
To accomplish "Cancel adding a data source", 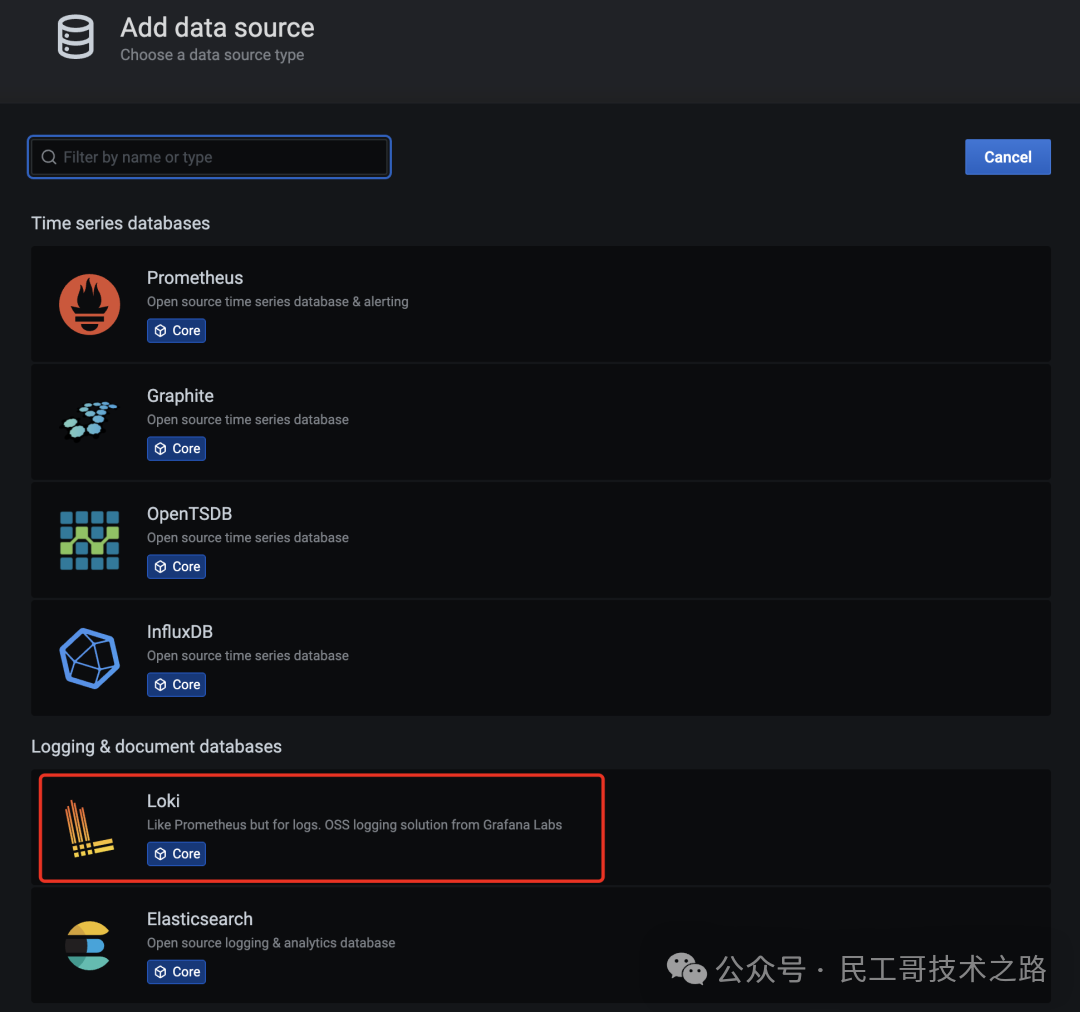I will point(1008,157).
